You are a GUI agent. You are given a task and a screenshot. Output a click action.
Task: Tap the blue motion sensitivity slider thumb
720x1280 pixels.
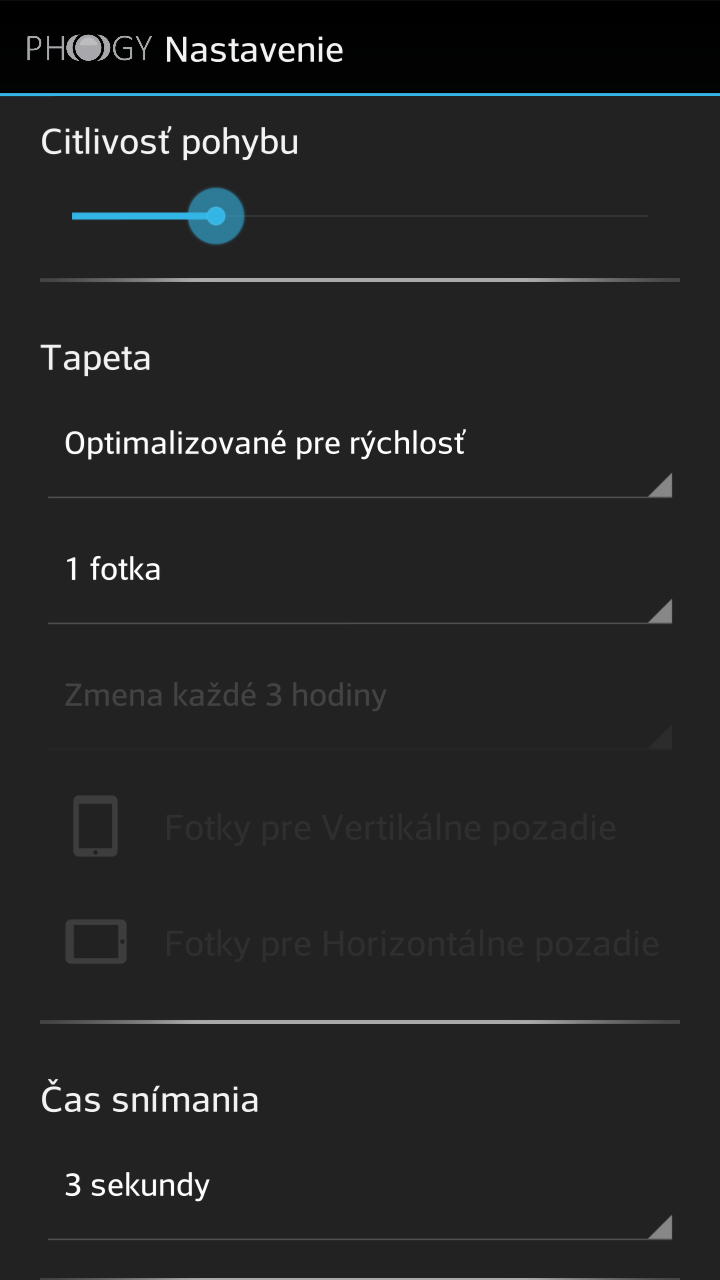(216, 215)
